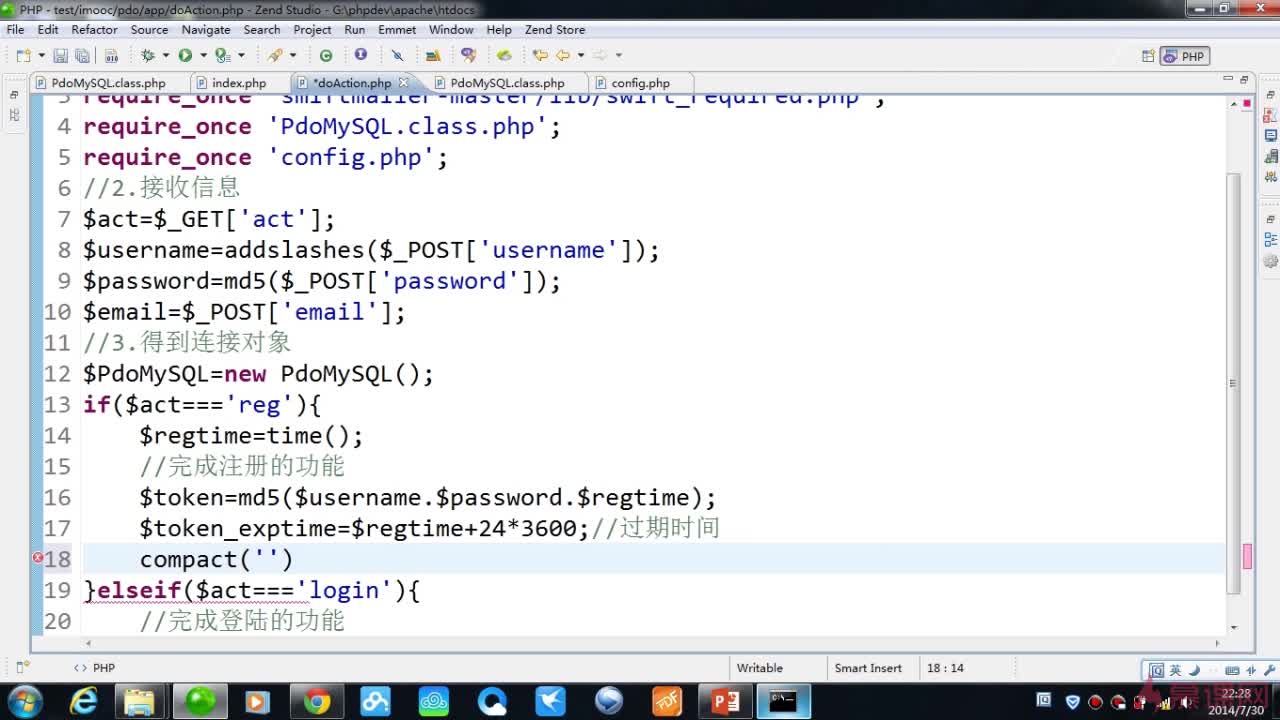Click the vertical scrollbar thumb in editor
The height and width of the screenshot is (720, 1280).
click(1233, 382)
